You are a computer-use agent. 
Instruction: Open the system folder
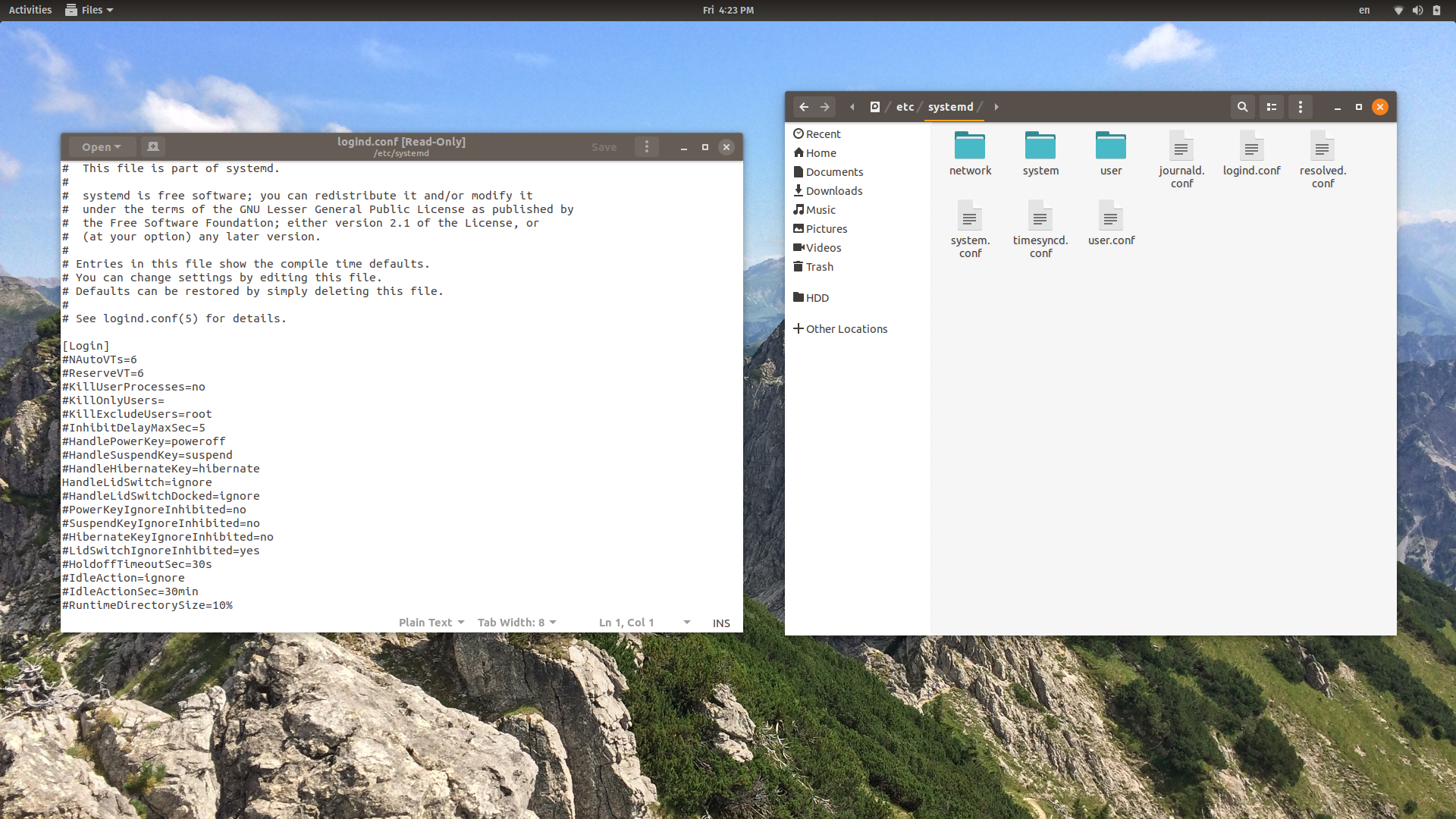click(x=1040, y=153)
